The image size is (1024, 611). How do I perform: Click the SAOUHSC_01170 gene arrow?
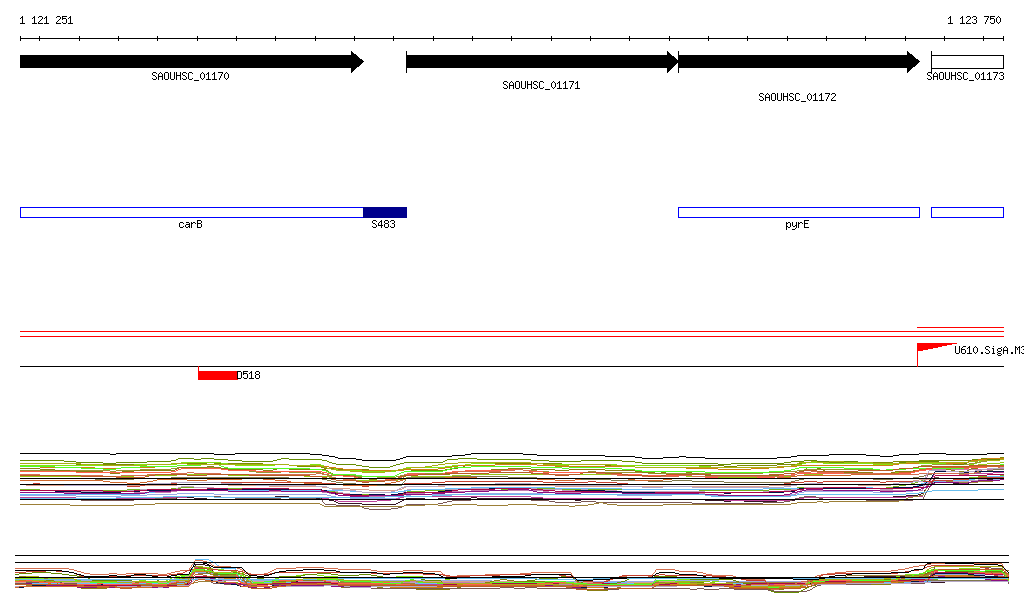(x=190, y=62)
